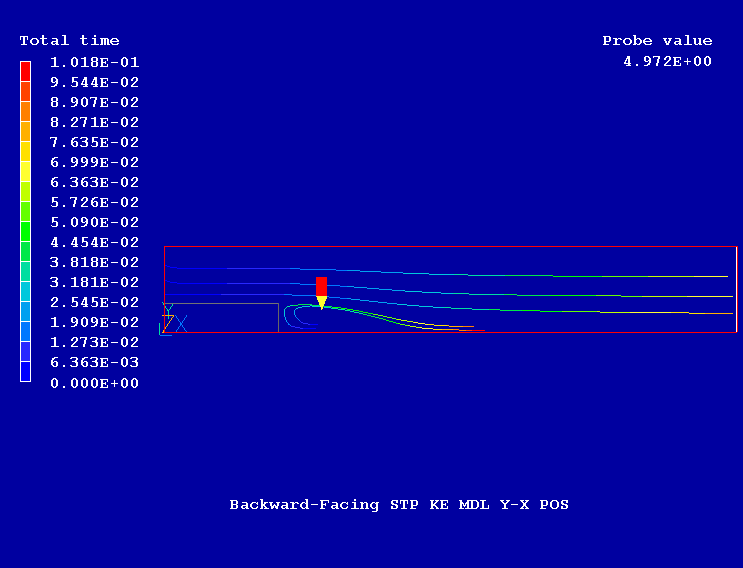Click the recirculation streamline loop behind the step
This screenshot has width=743, height=568.
click(x=289, y=316)
